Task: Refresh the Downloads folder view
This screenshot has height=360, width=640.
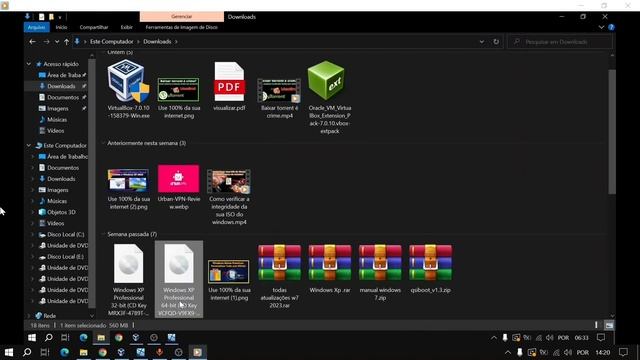Action: [x=496, y=42]
